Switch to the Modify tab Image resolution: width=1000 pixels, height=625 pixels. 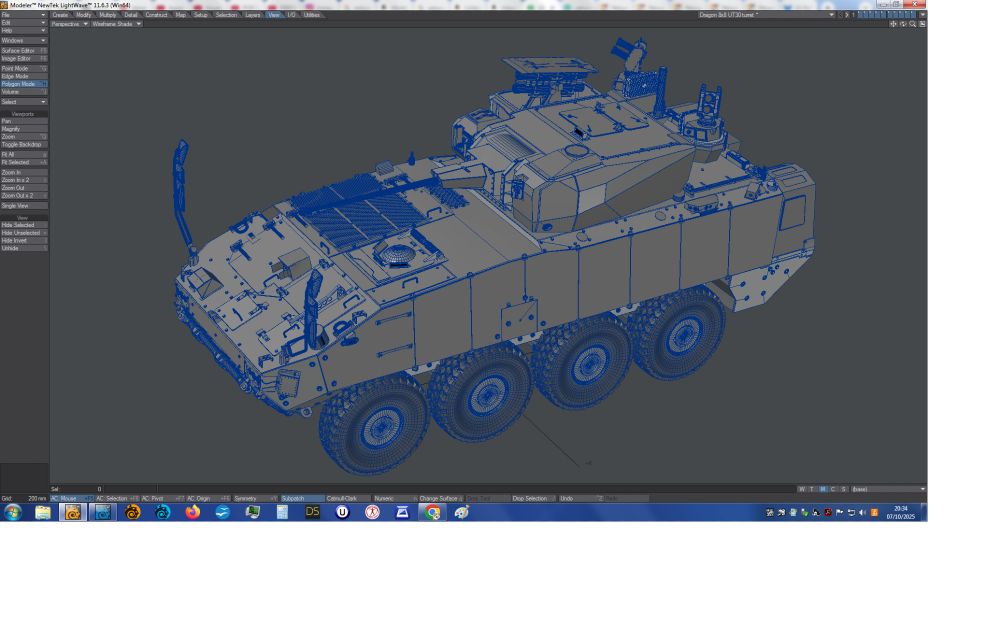pos(84,15)
